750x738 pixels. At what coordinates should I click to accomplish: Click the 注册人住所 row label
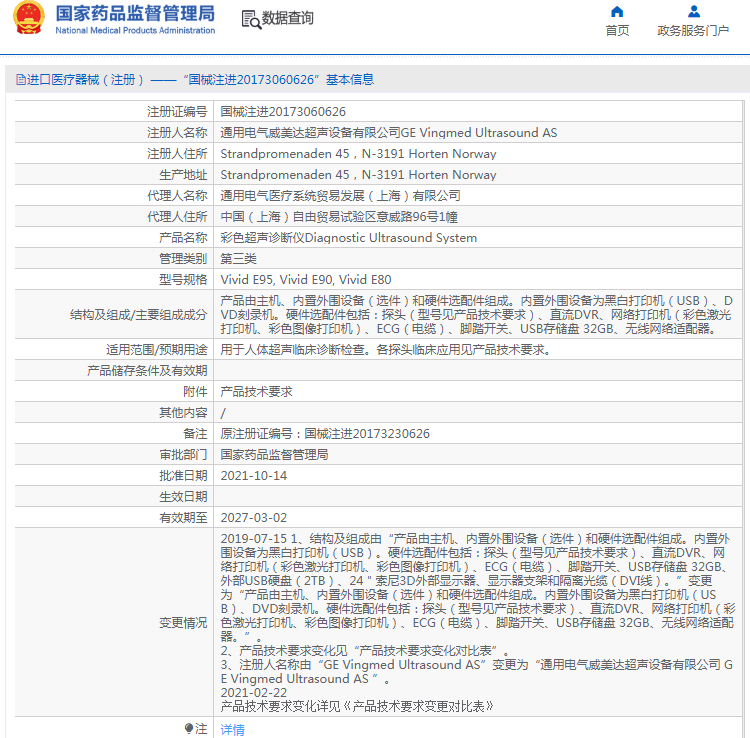tap(177, 154)
